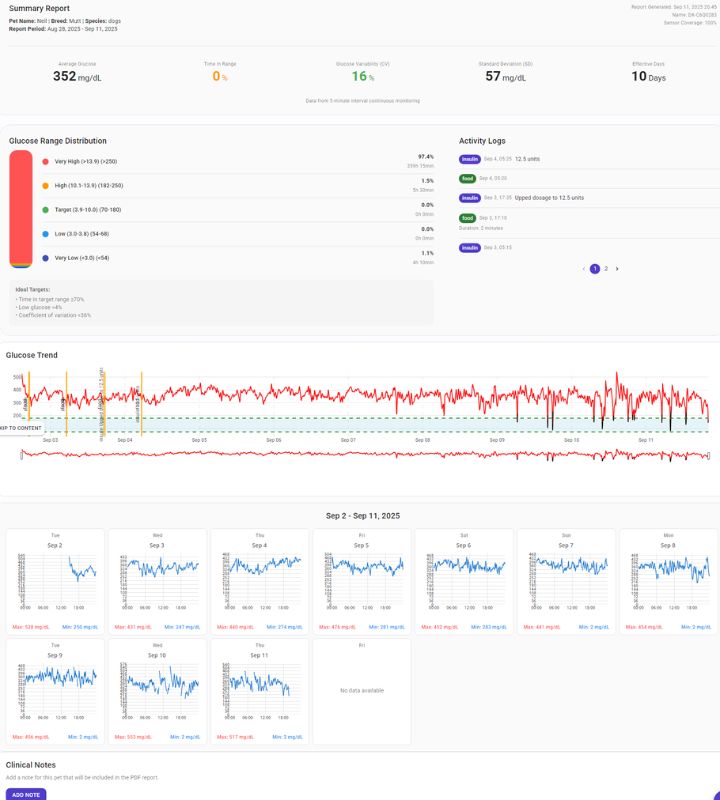Click next page arrow in Activity Logs
This screenshot has width=720, height=800.
pos(618,269)
